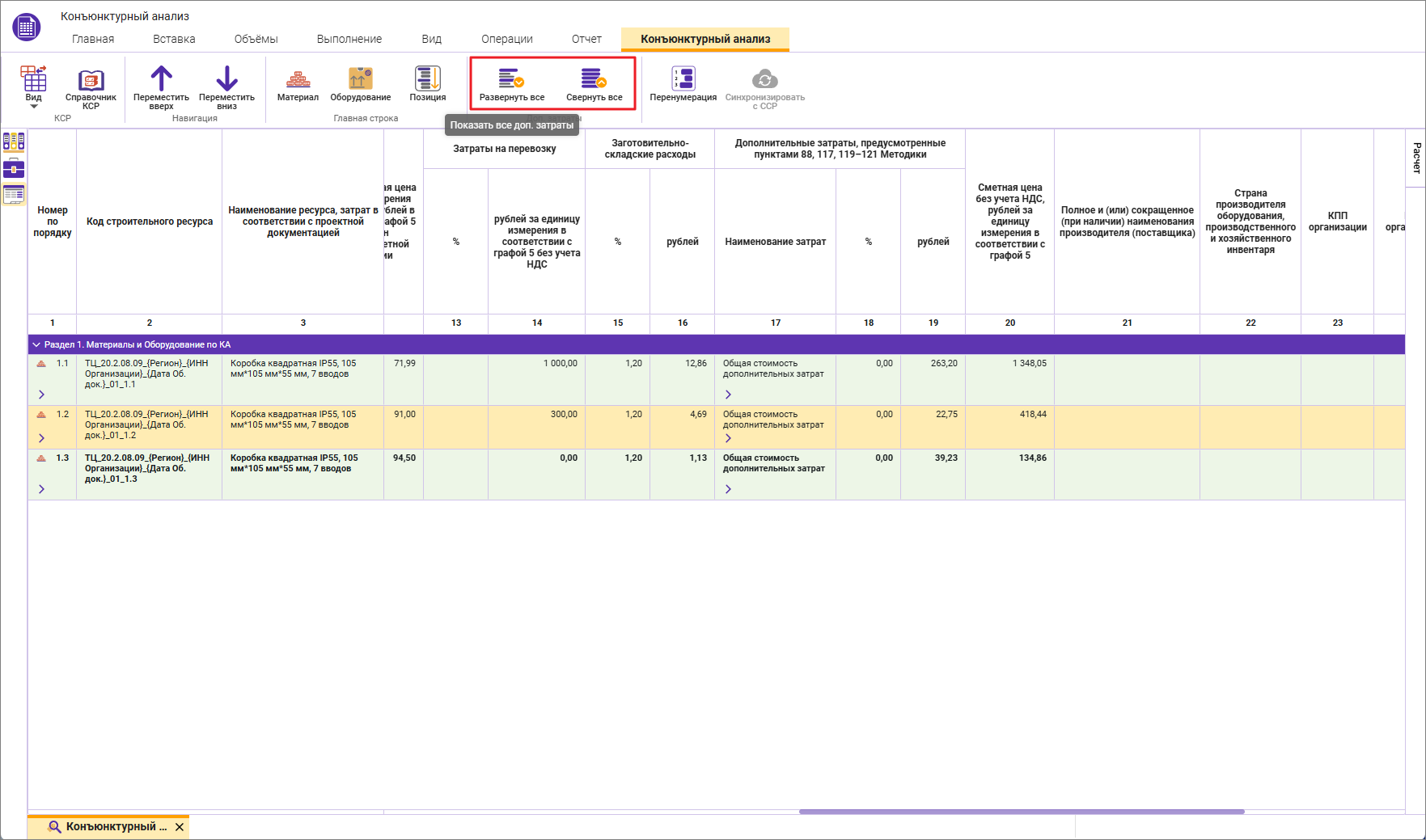The width and height of the screenshot is (1426, 840).
Task: Click Переместить вниз arrow icon
Action: (x=226, y=79)
